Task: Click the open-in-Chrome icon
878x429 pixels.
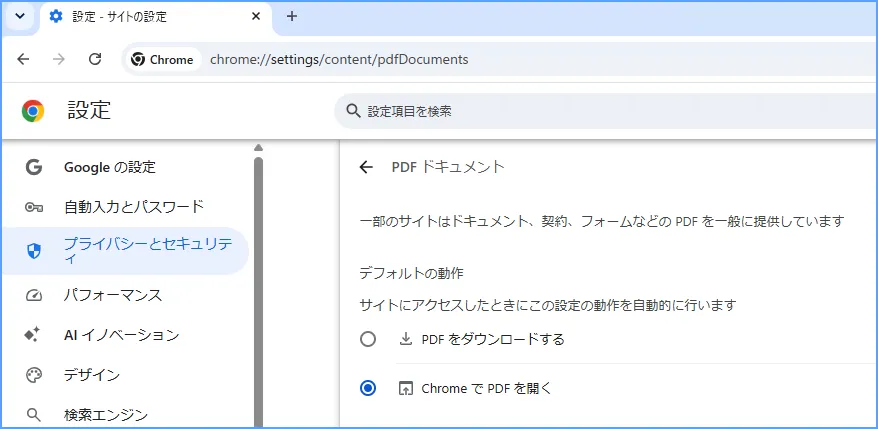Action: coord(405,388)
